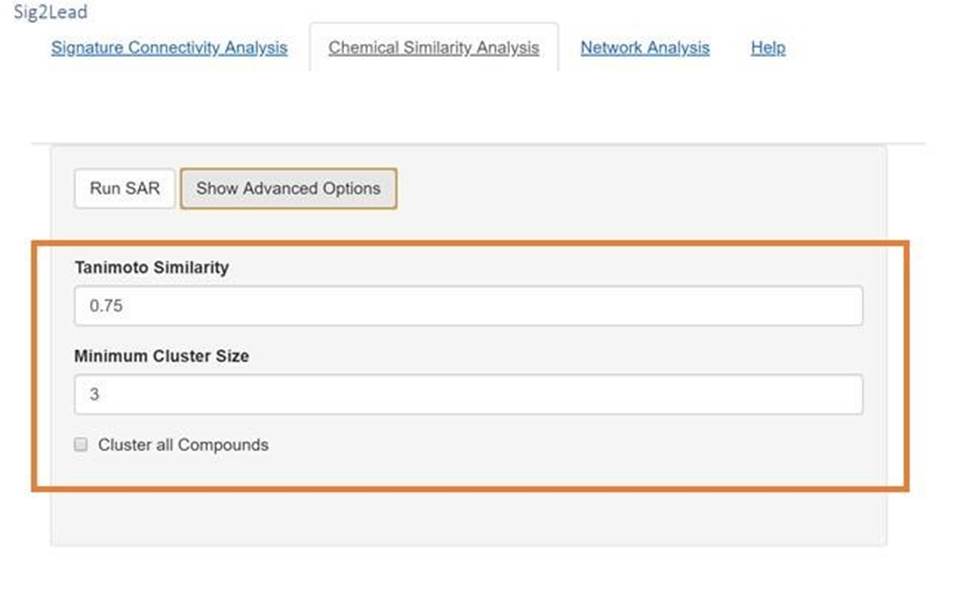The height and width of the screenshot is (596, 960).
Task: Click the Tanimoto Similarity label
Action: click(152, 268)
